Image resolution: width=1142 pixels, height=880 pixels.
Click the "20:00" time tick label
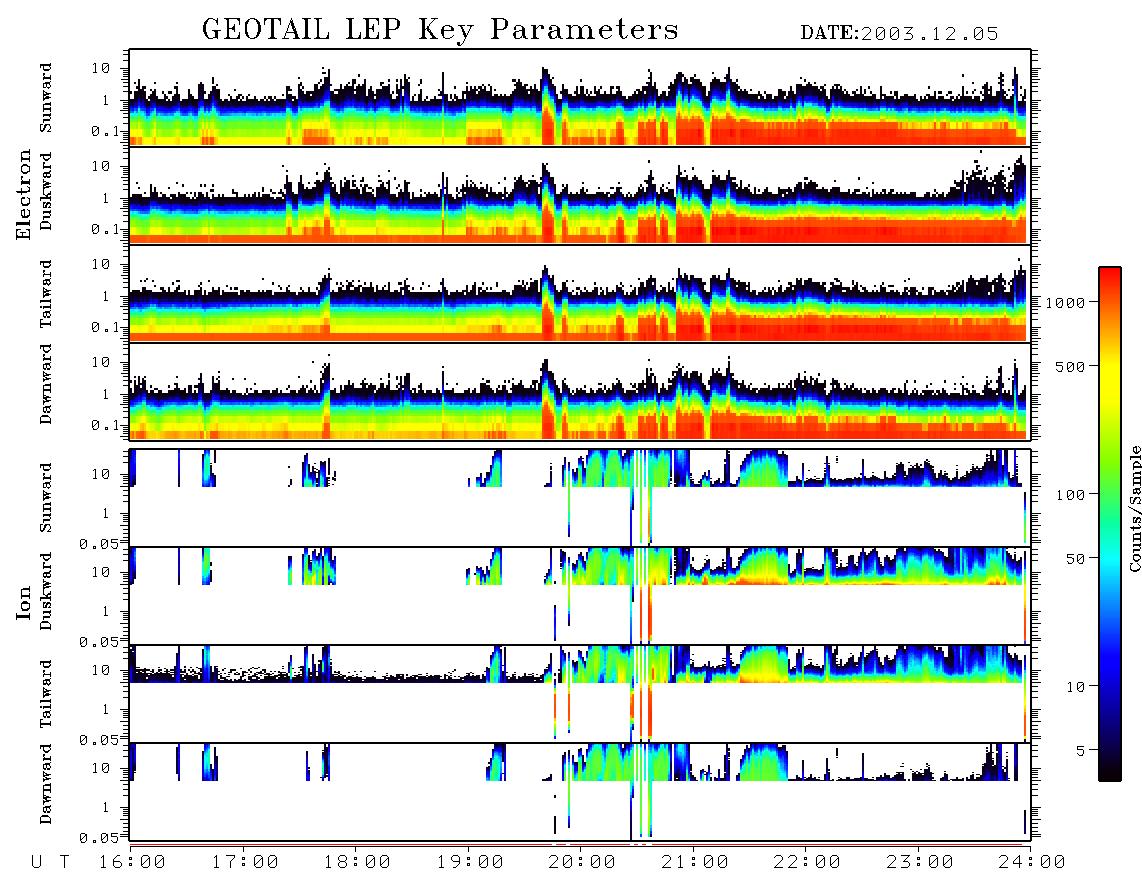click(x=583, y=863)
